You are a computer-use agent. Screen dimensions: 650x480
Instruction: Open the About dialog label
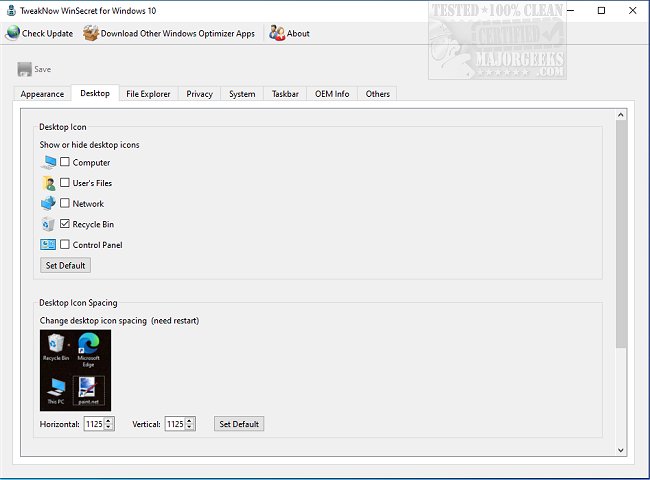[x=298, y=34]
